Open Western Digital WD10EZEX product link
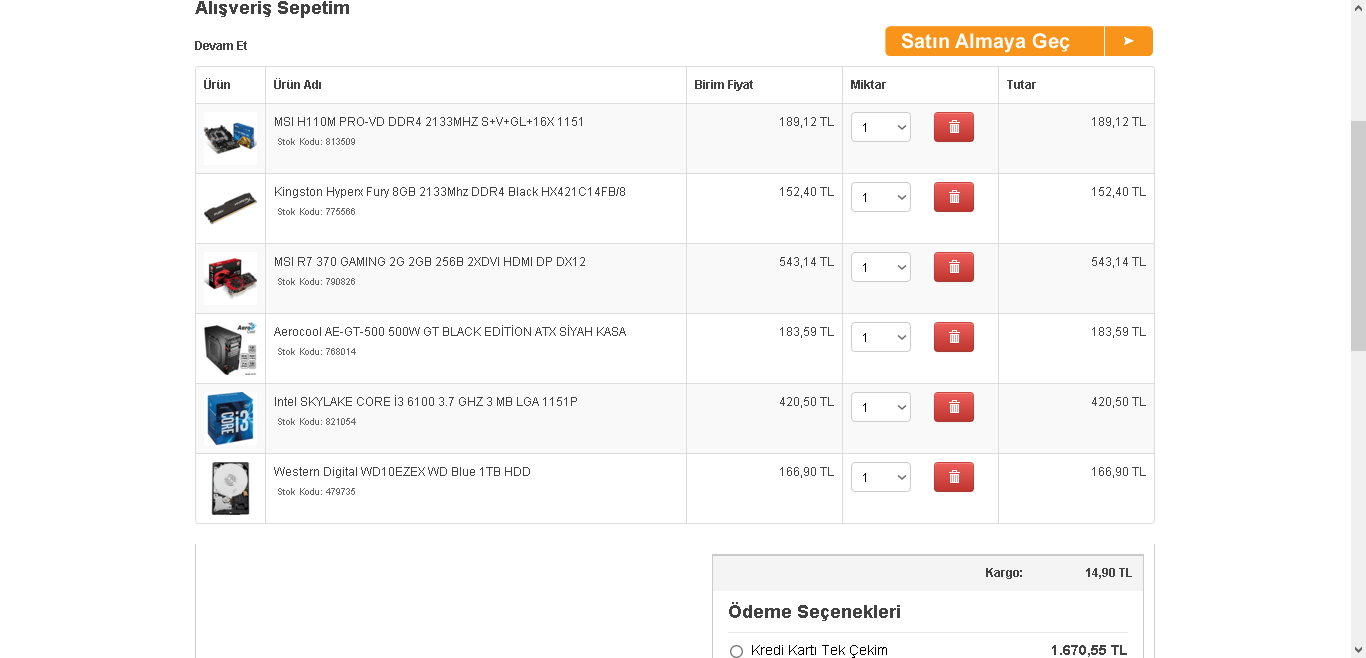Viewport: 1366px width, 658px height. (x=402, y=472)
